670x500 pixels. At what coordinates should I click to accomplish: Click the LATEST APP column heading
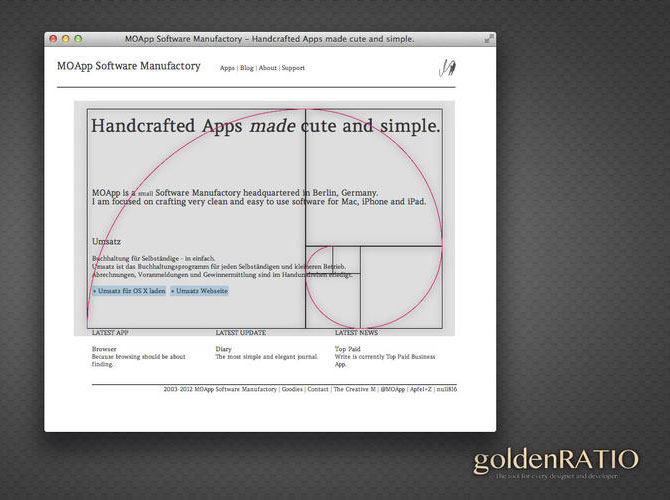coord(110,332)
